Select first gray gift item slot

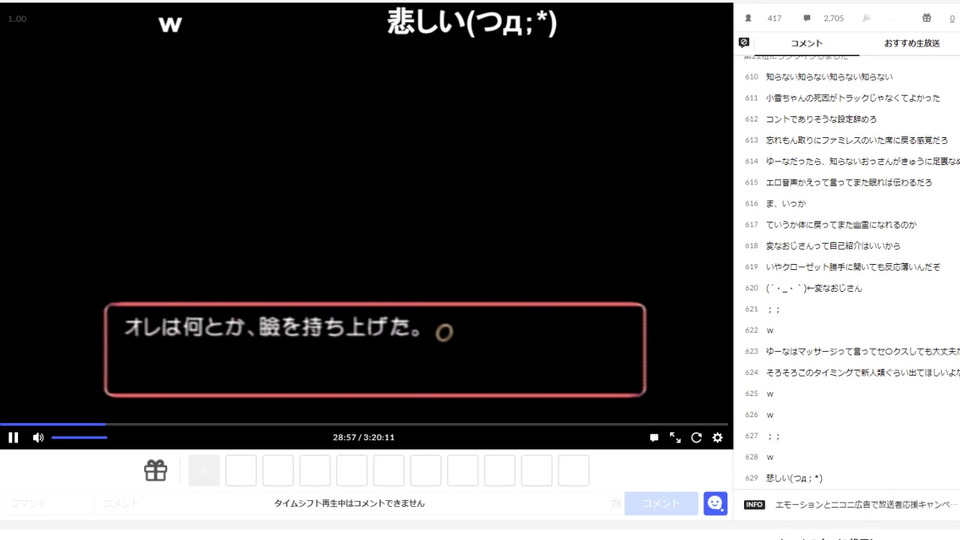204,470
